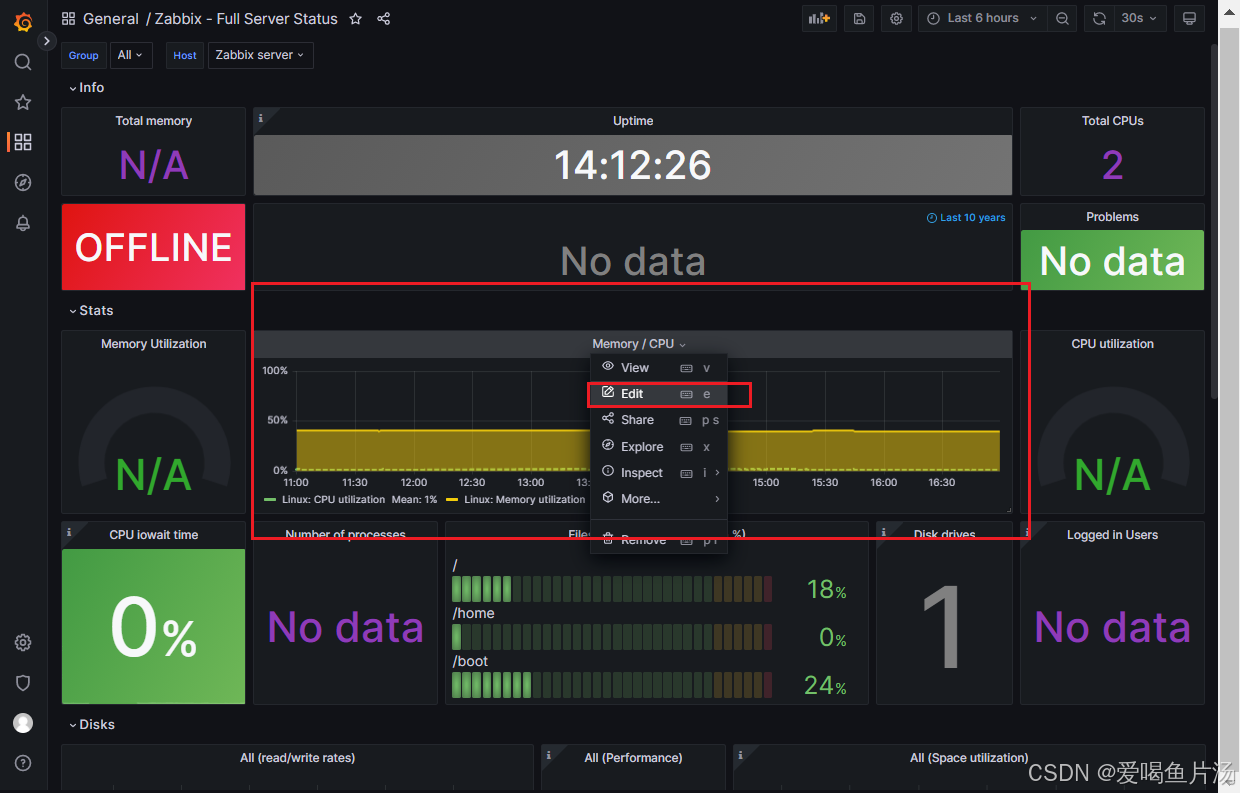Open the Server Admin shield icon
The height and width of the screenshot is (793, 1240).
click(23, 683)
